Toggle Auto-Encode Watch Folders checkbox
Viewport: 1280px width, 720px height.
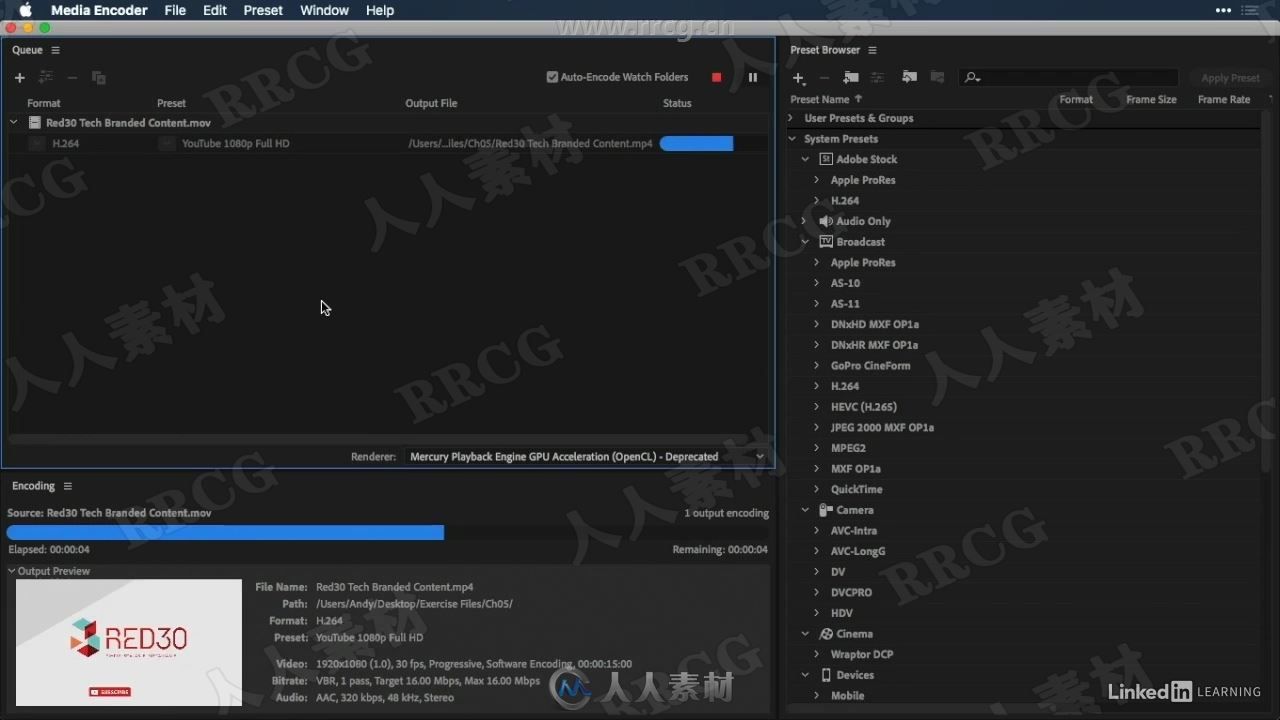[552, 77]
